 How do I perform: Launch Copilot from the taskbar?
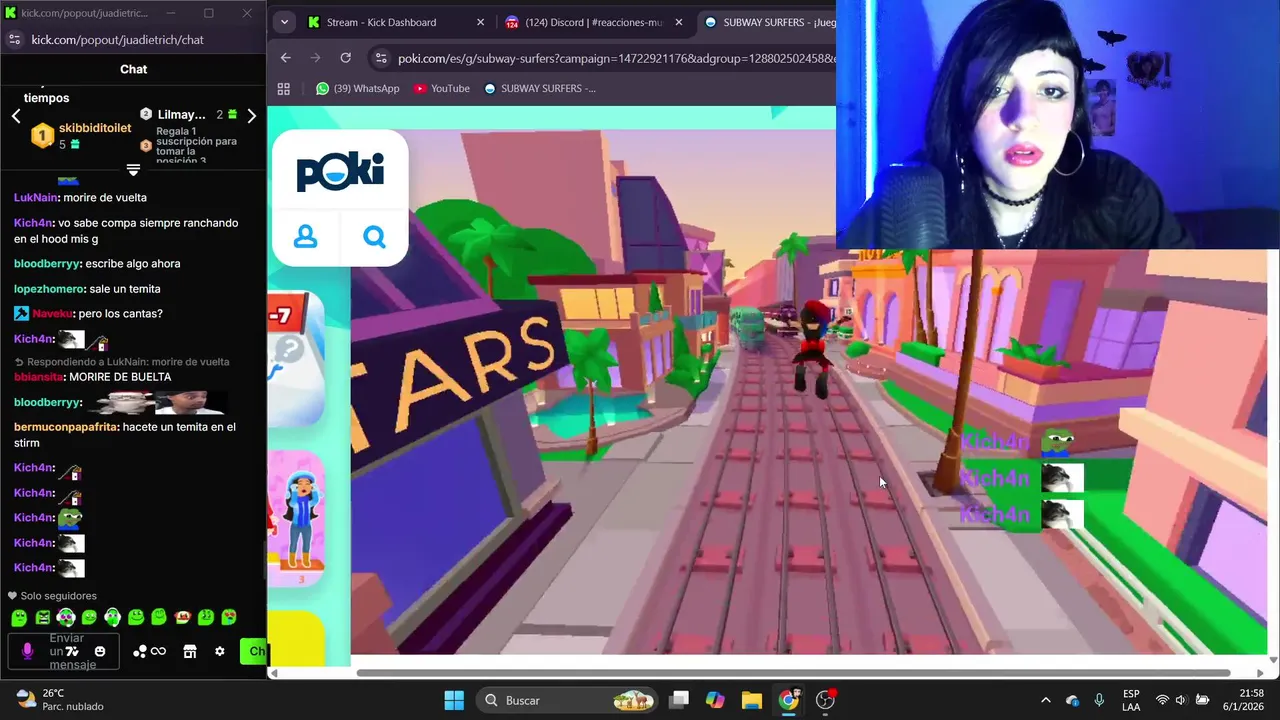coord(715,700)
